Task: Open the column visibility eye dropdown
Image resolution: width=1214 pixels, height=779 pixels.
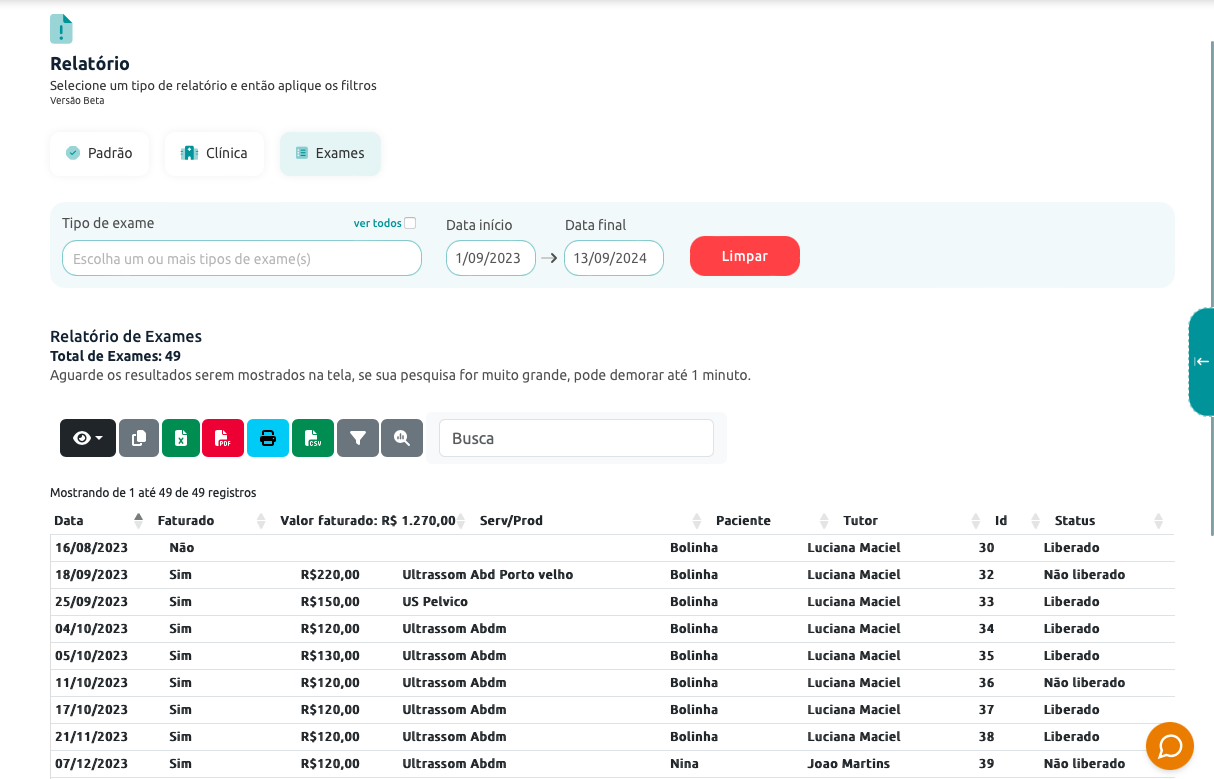Action: point(88,438)
